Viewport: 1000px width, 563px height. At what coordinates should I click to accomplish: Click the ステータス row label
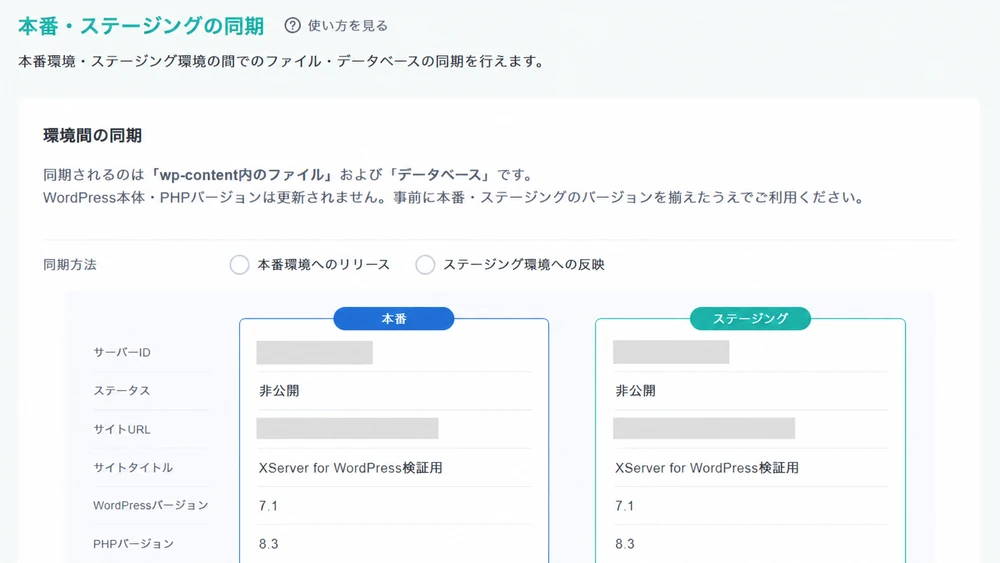tap(122, 391)
